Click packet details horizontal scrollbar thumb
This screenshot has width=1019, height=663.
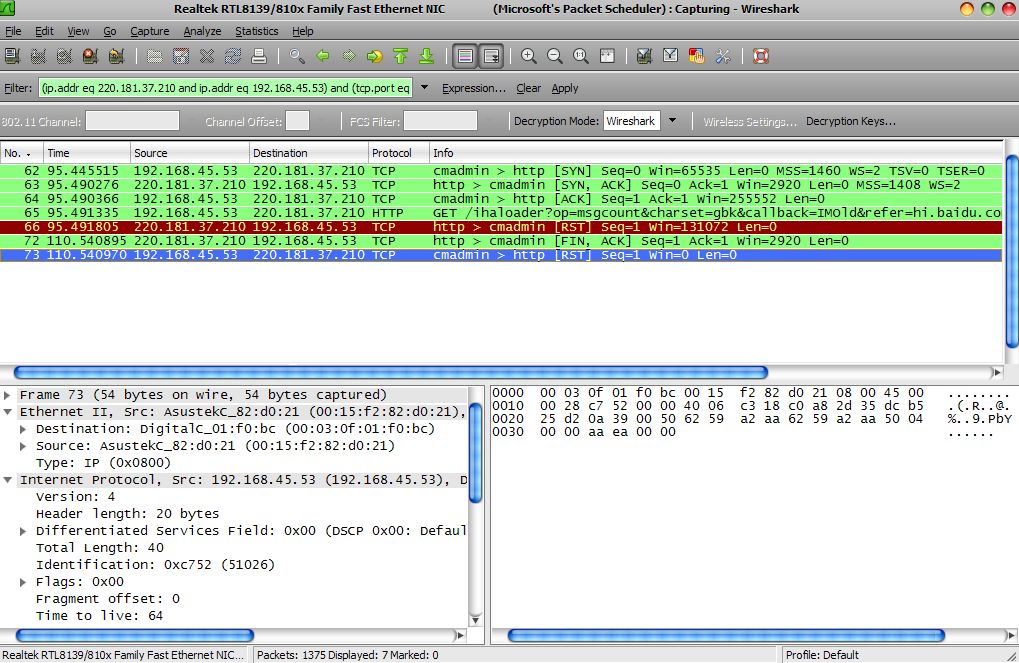(x=135, y=635)
